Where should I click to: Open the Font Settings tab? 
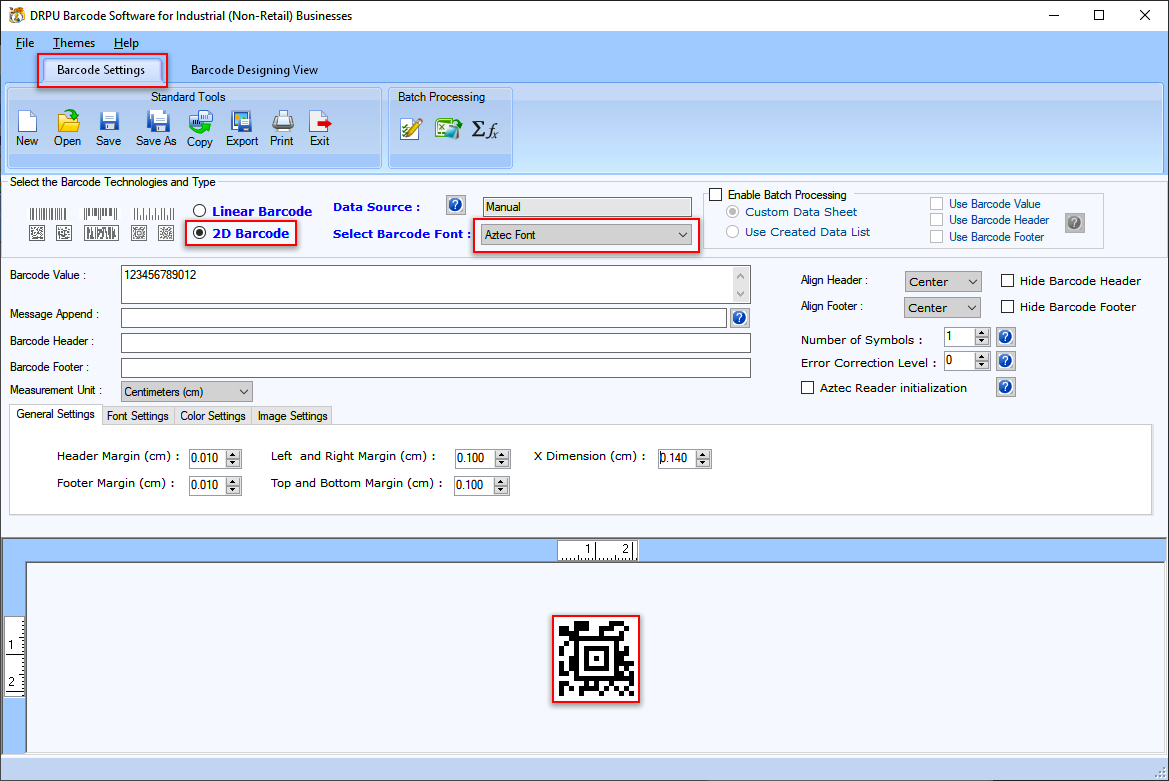[x=137, y=416]
